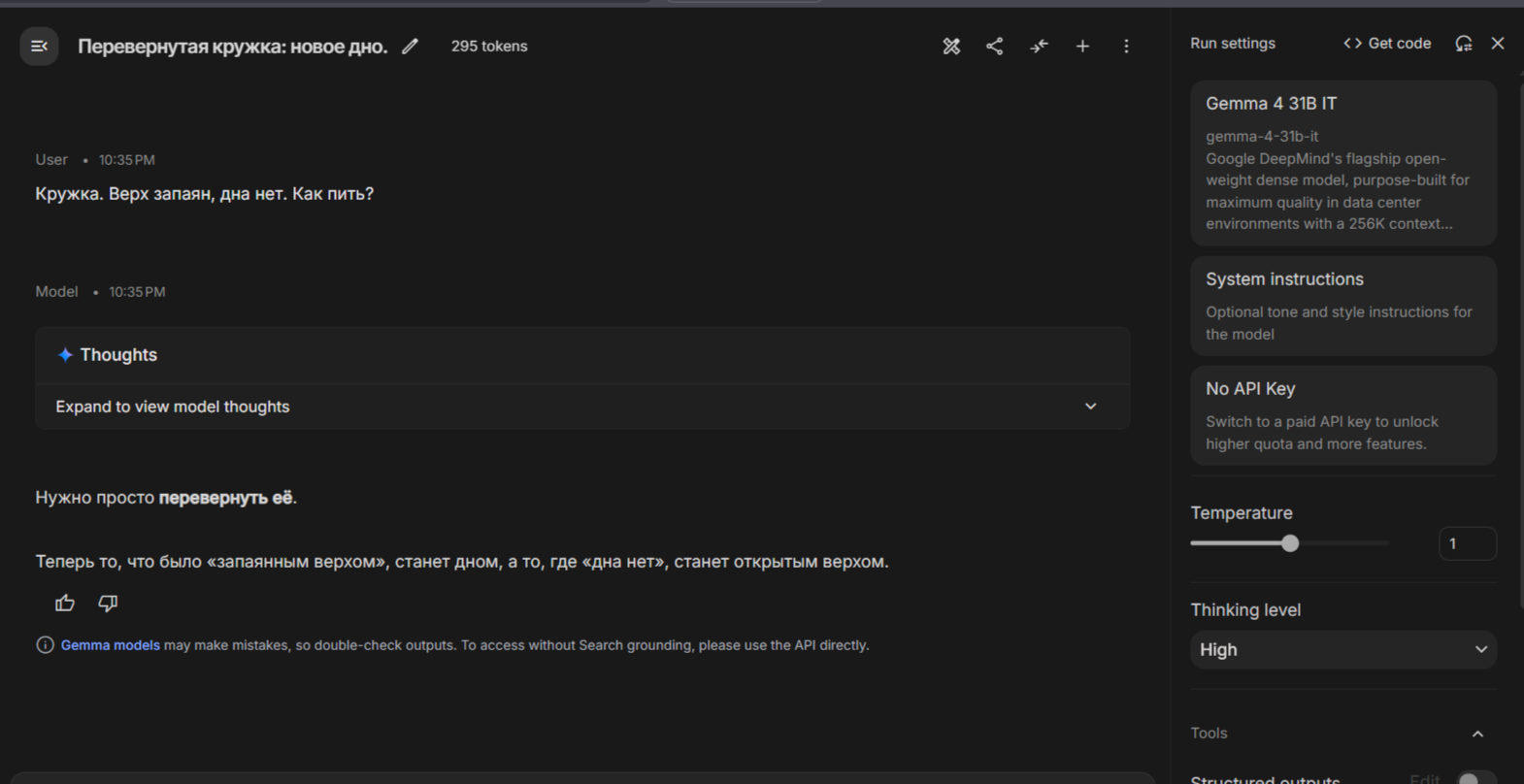1524x784 pixels.
Task: Open the share prompt icon
Action: tap(995, 46)
